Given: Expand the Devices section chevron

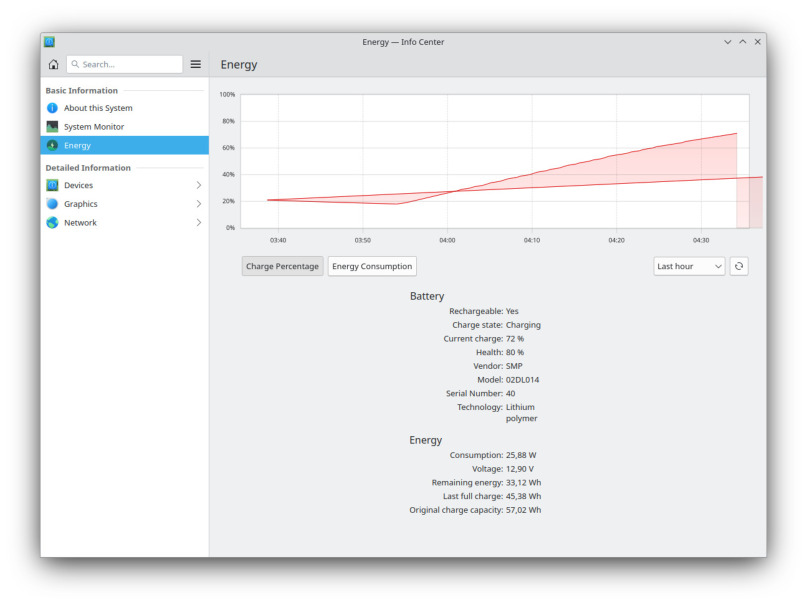Looking at the screenshot, I should 198,185.
